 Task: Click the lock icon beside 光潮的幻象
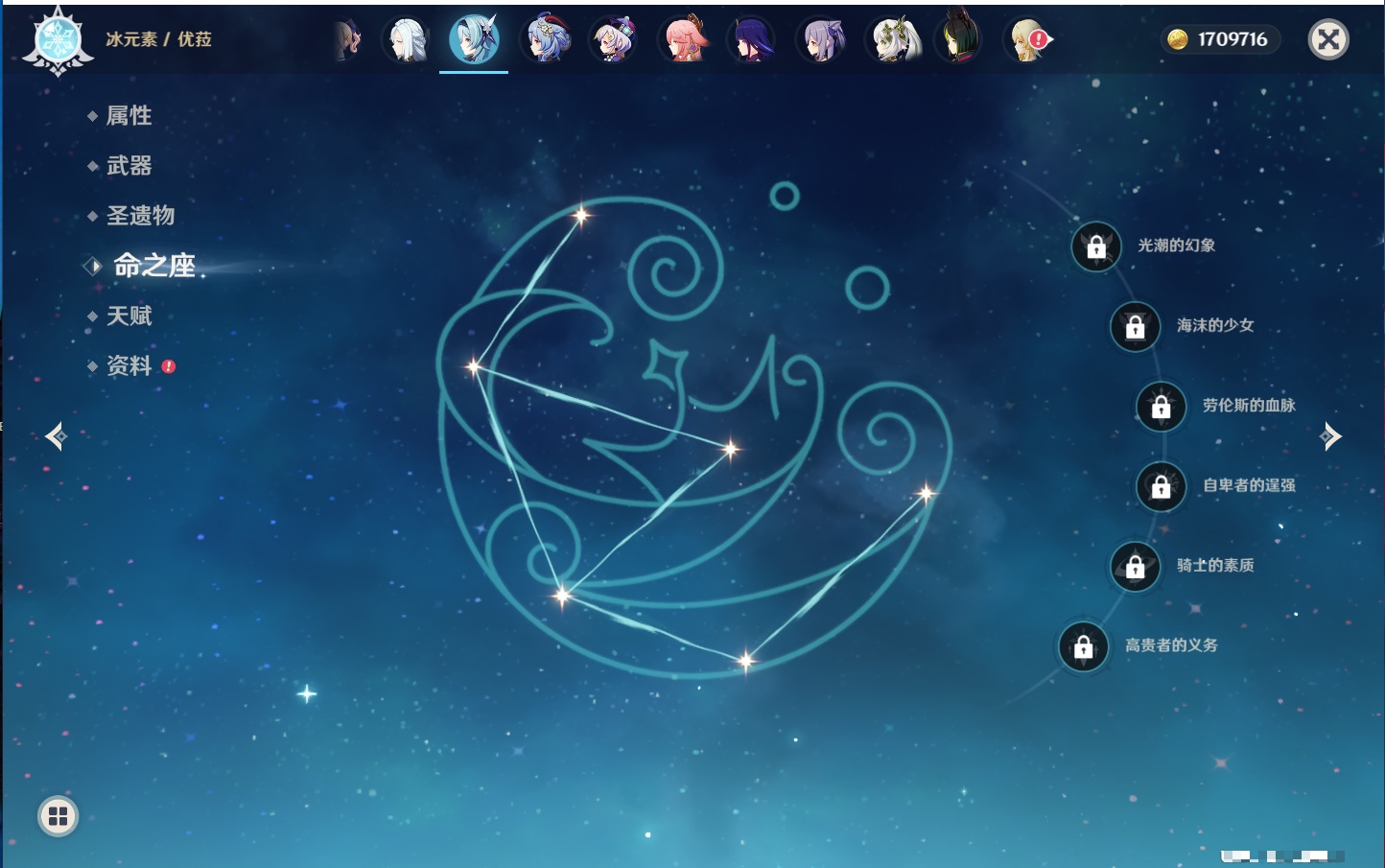point(1096,246)
